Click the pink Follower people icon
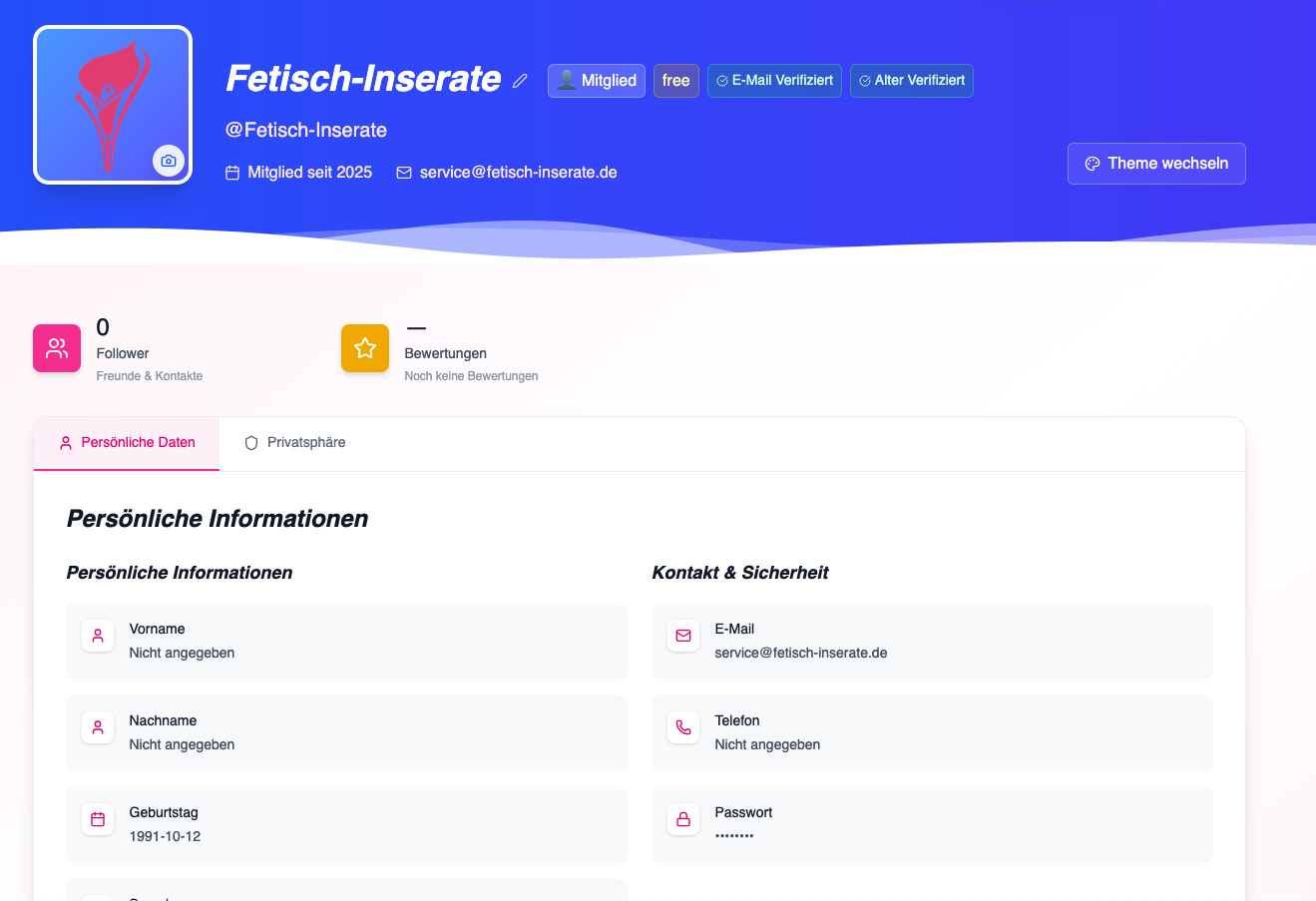Viewport: 1316px width, 901px height. [x=57, y=348]
